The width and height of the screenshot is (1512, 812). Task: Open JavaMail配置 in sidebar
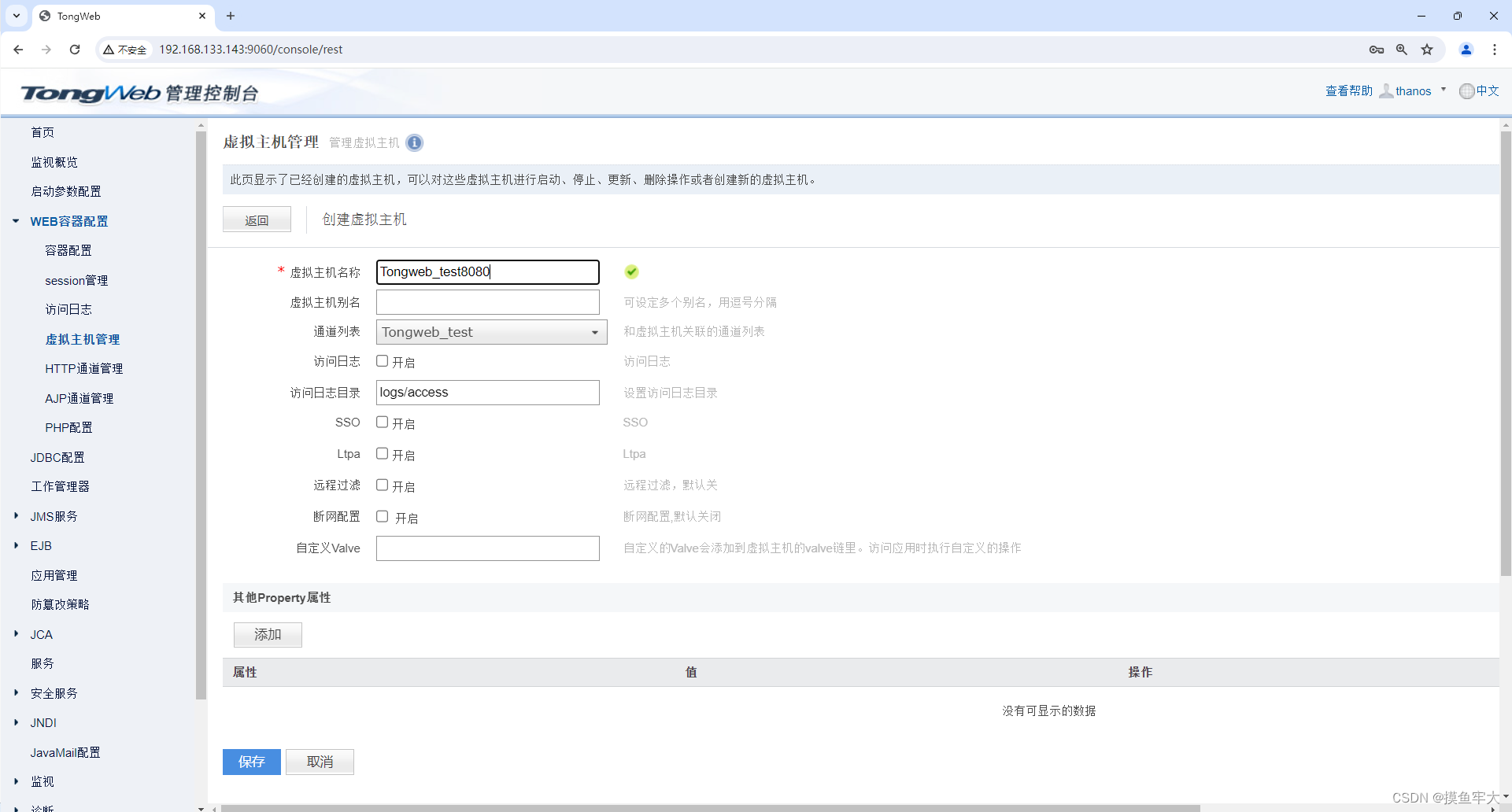pyautogui.click(x=65, y=752)
